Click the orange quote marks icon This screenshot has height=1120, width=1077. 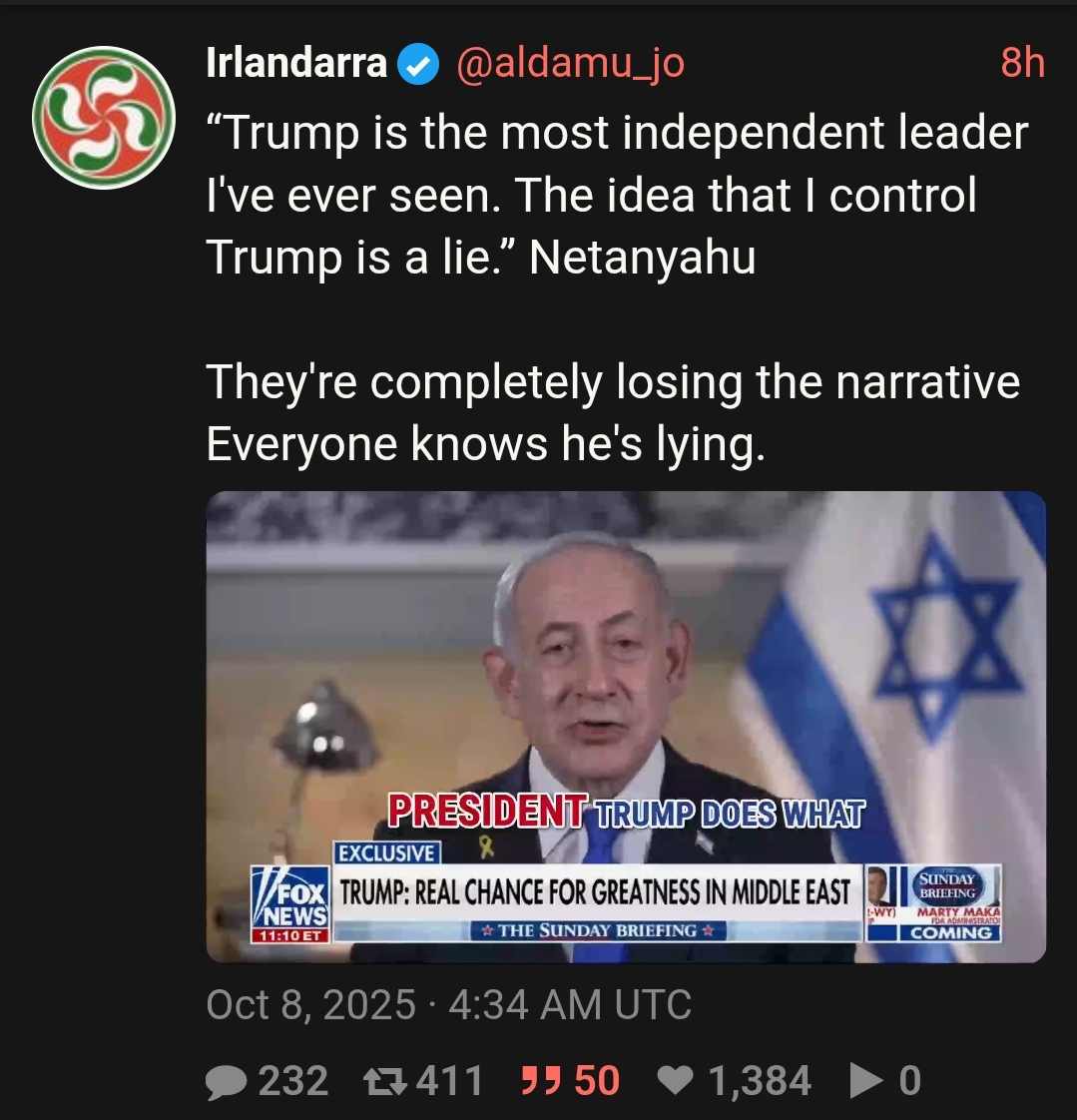539,1080
